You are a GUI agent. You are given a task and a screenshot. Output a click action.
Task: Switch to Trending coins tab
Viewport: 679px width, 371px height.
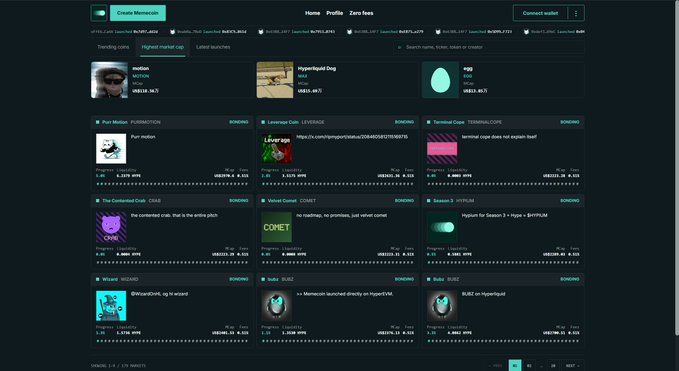tap(113, 47)
